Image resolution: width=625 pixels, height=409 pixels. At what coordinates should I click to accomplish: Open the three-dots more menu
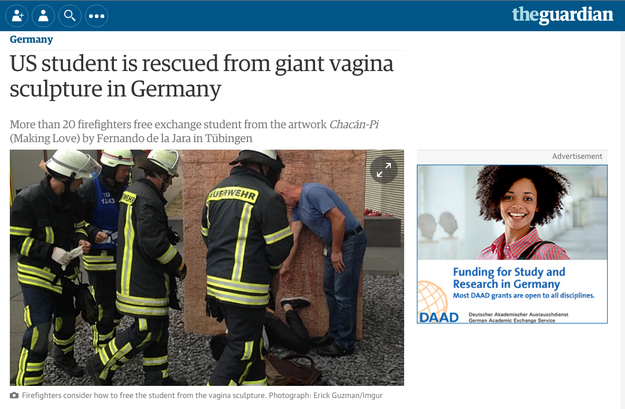pos(96,16)
